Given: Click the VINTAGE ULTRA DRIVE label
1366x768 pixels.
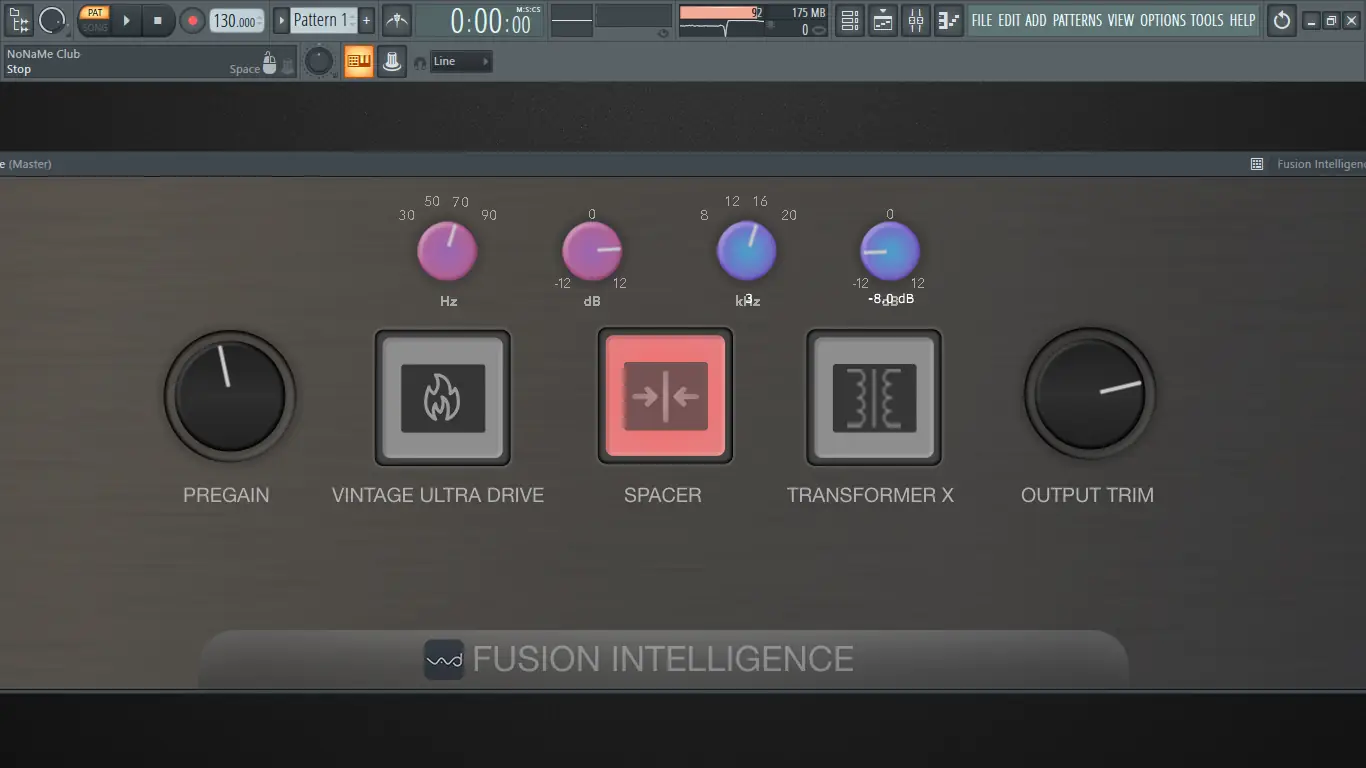Looking at the screenshot, I should click(x=438, y=495).
